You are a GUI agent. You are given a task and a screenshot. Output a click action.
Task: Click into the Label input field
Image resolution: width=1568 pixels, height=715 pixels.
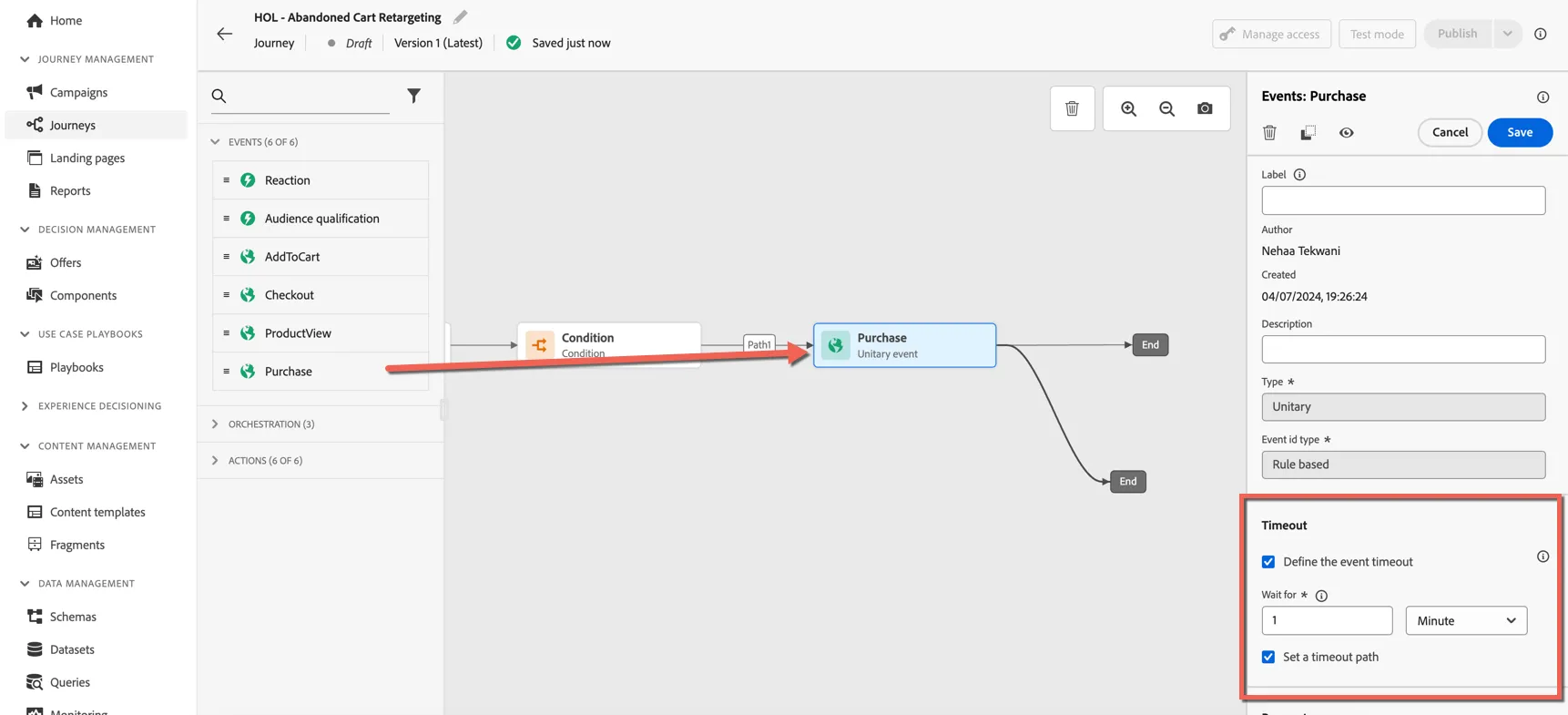(1403, 200)
